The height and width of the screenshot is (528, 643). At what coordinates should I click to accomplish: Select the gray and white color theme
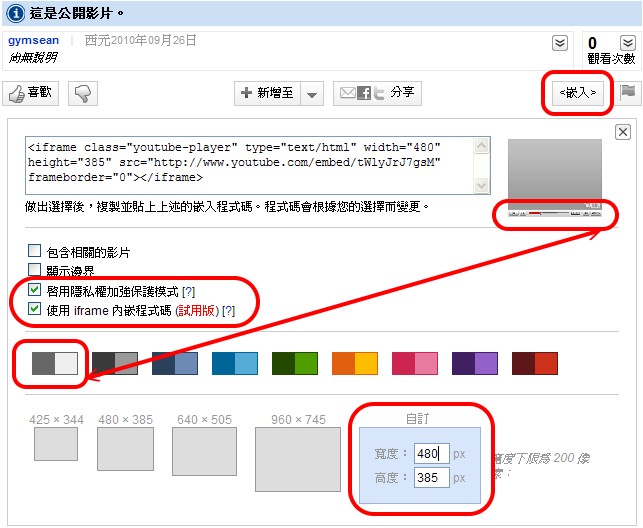click(54, 363)
